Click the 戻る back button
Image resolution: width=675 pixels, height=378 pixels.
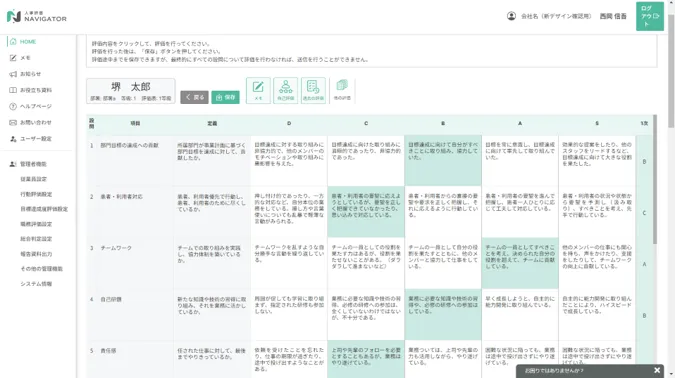[195, 97]
